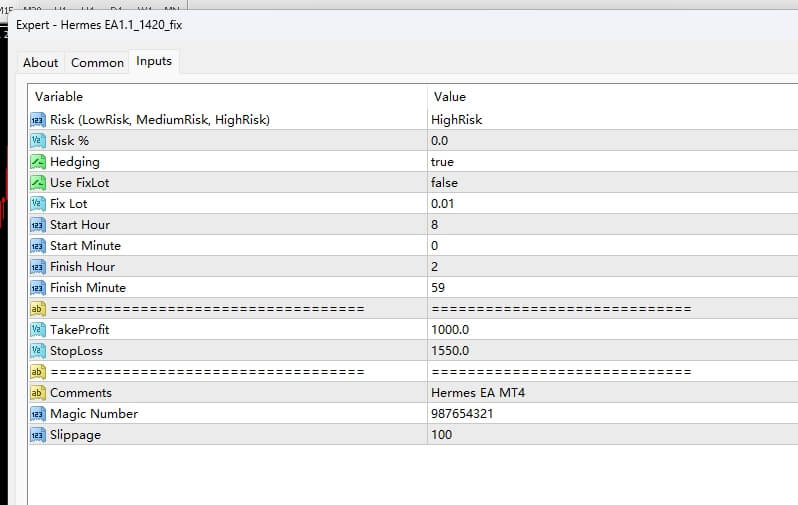Click the string icon beside Comments
798x505 pixels.
click(x=38, y=393)
